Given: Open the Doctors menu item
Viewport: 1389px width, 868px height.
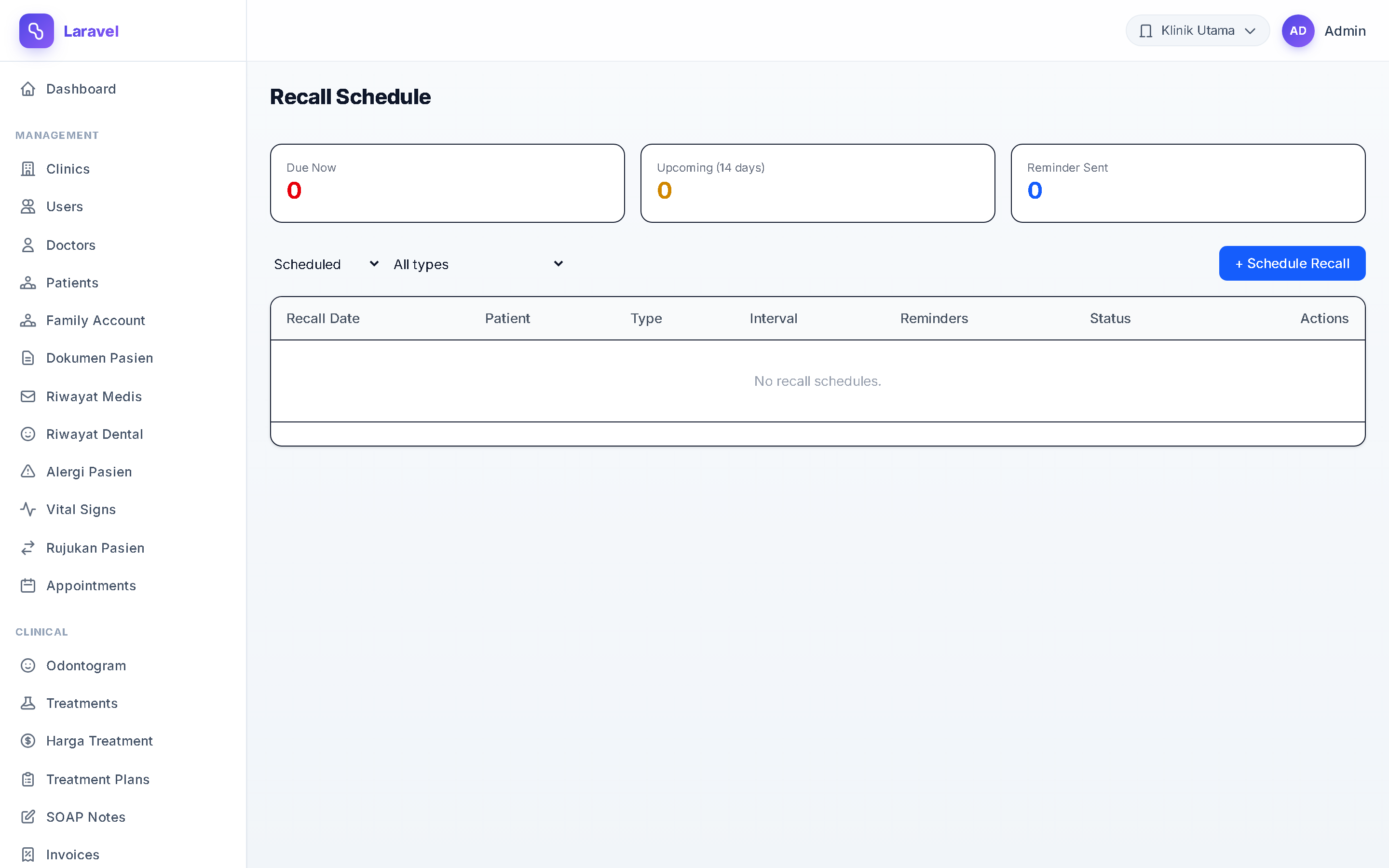Looking at the screenshot, I should point(123,245).
